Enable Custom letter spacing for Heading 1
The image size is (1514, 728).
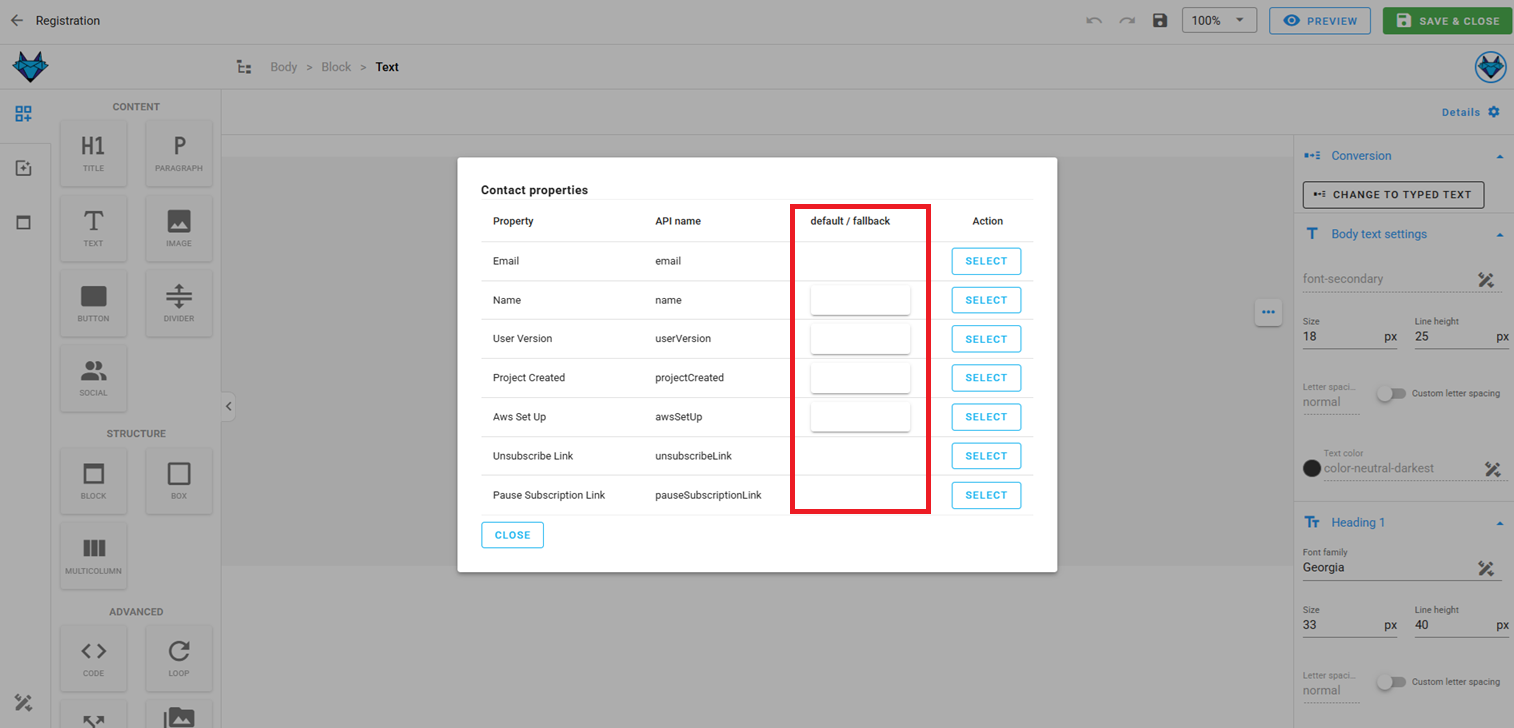point(1391,682)
